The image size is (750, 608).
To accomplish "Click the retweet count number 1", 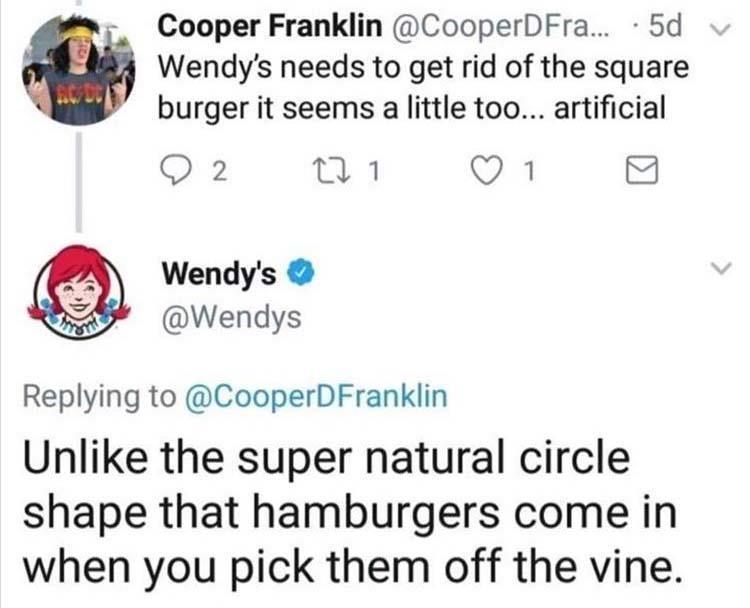I will tap(375, 171).
